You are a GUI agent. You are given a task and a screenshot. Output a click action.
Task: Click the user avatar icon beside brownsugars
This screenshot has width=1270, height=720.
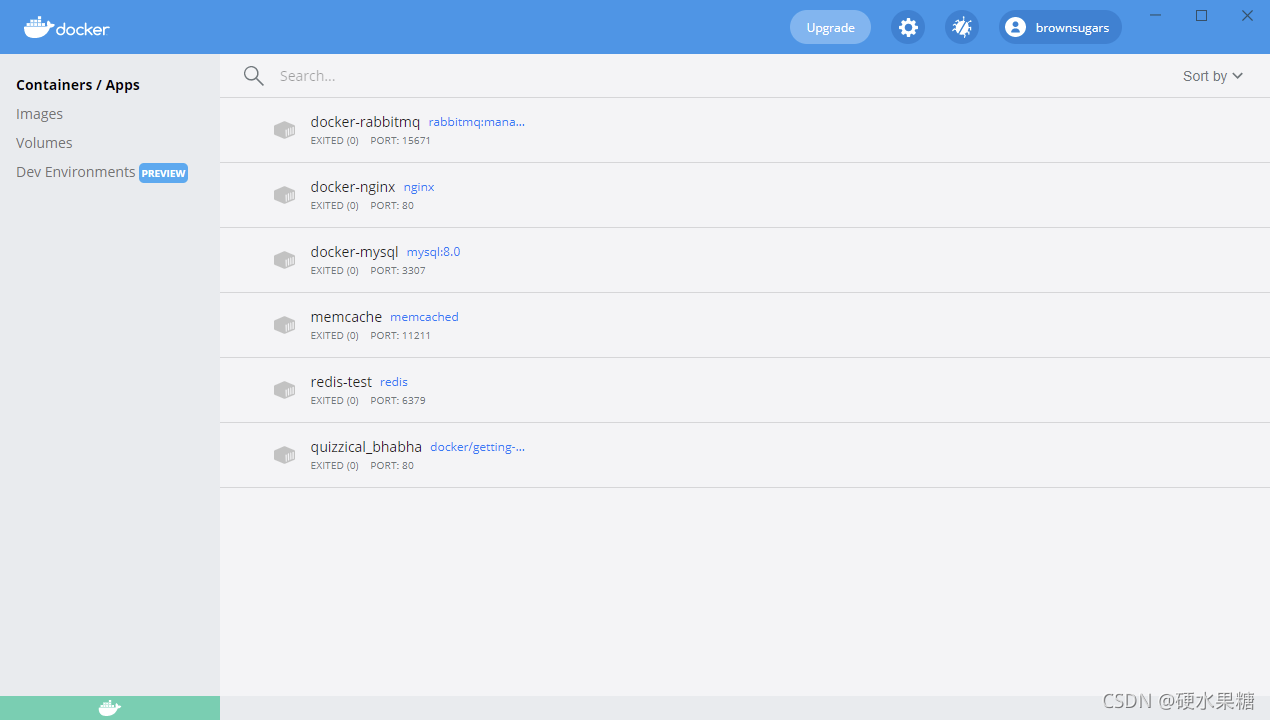pos(1015,28)
